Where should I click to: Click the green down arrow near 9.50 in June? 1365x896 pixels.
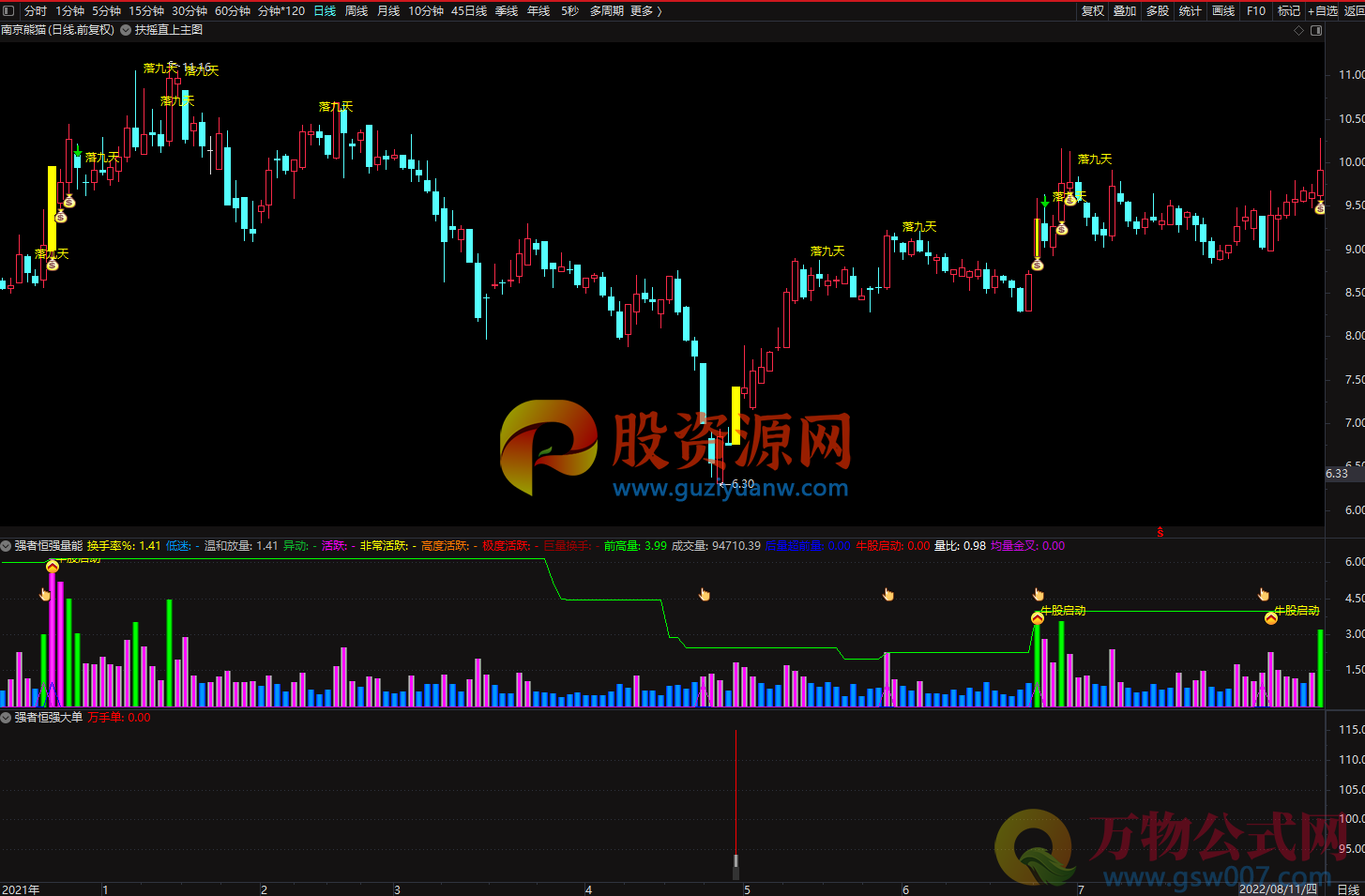[x=1045, y=202]
